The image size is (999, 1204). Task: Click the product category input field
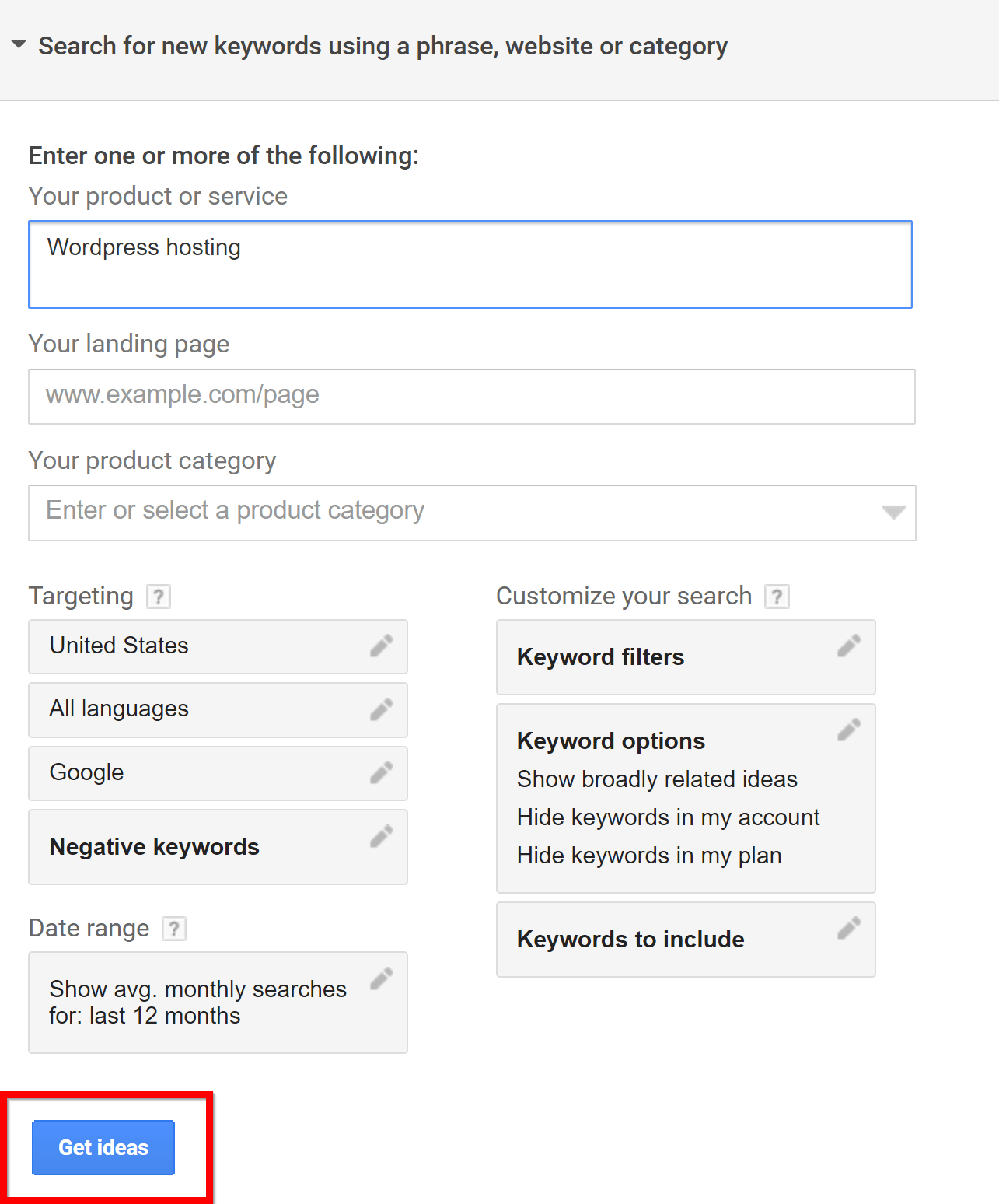[x=472, y=513]
